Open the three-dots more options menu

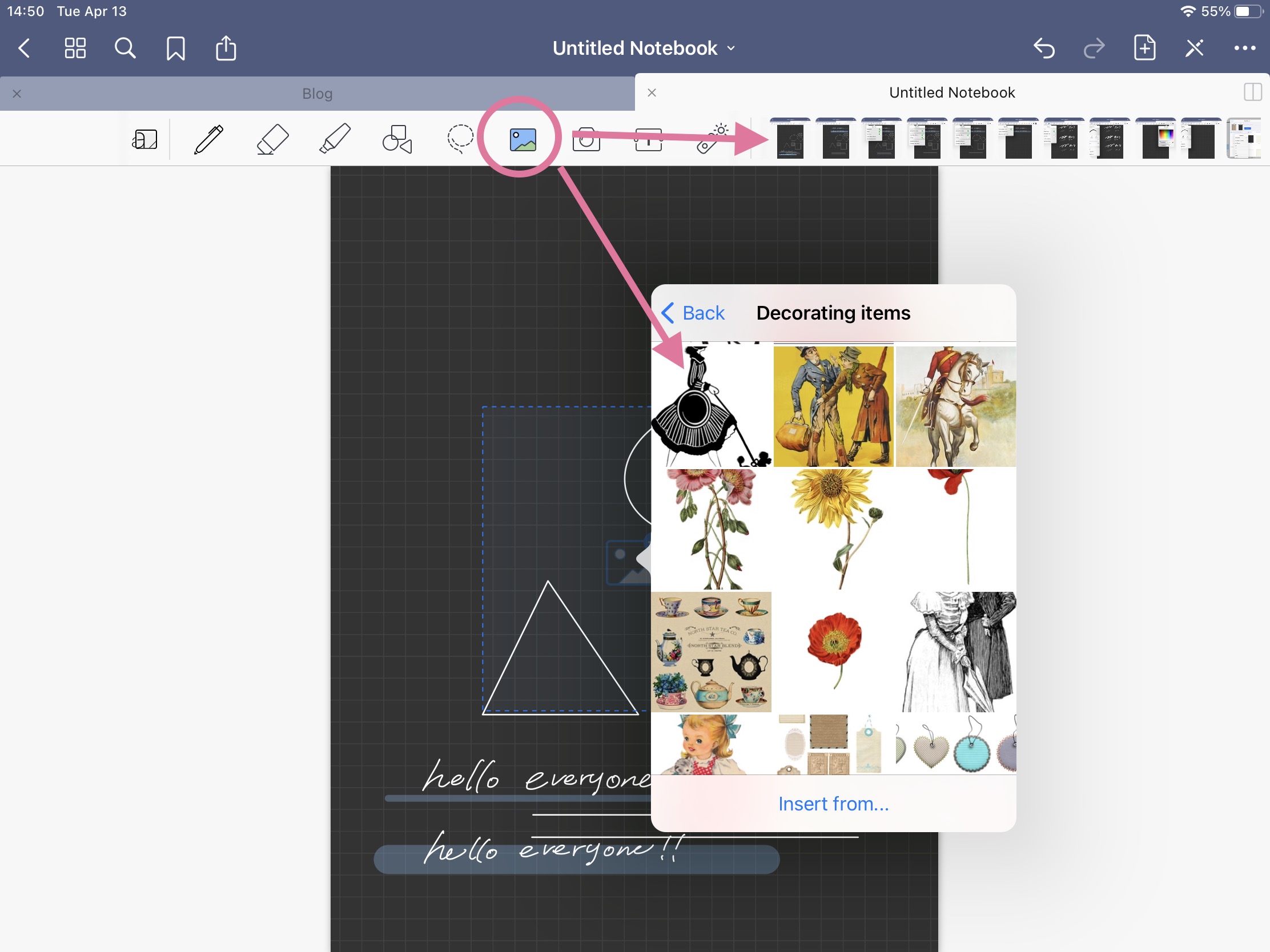[x=1244, y=48]
